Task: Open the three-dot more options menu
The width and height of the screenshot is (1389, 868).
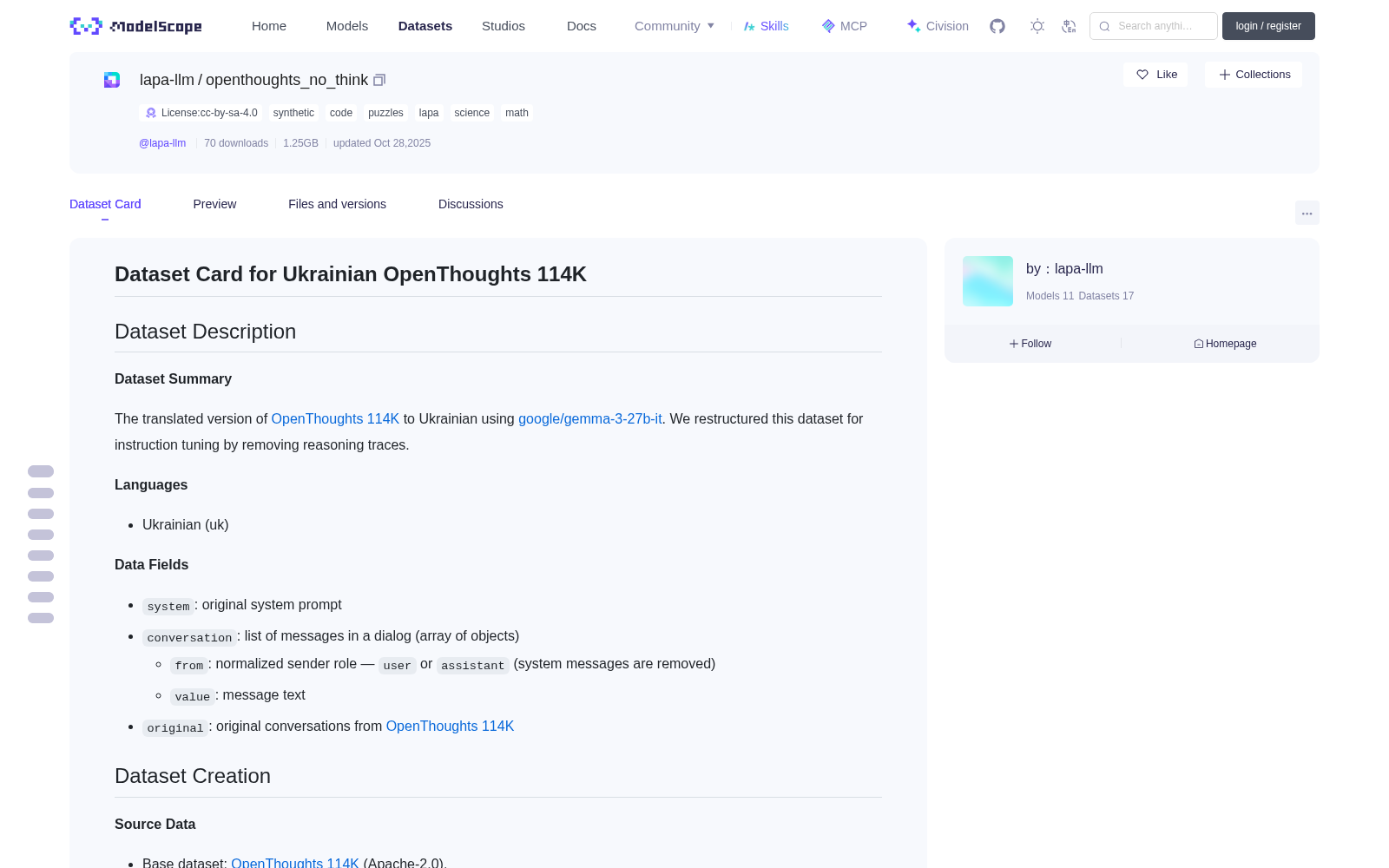Action: click(1307, 213)
